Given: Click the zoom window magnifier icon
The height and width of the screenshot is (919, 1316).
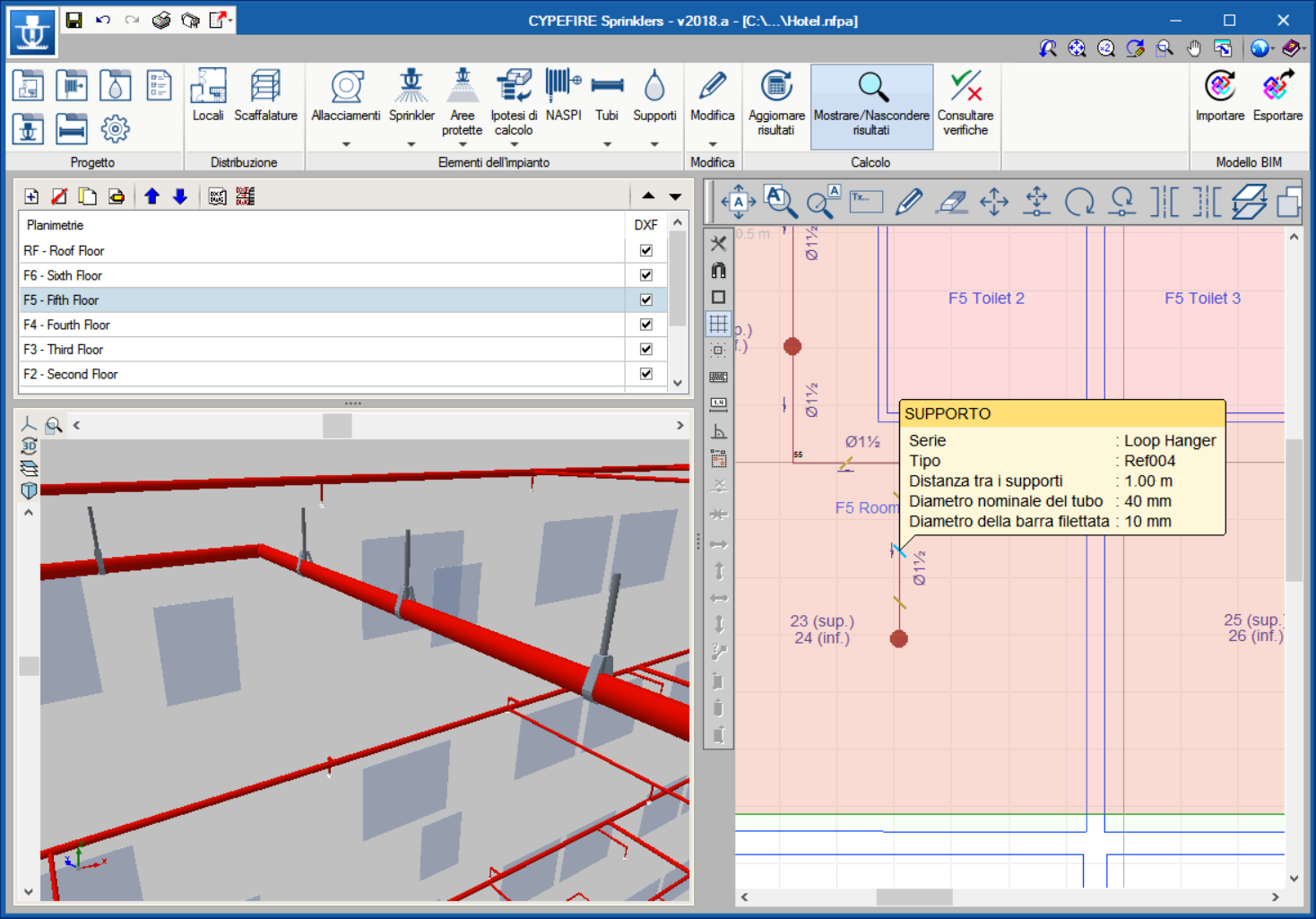Looking at the screenshot, I should pyautogui.click(x=1164, y=48).
